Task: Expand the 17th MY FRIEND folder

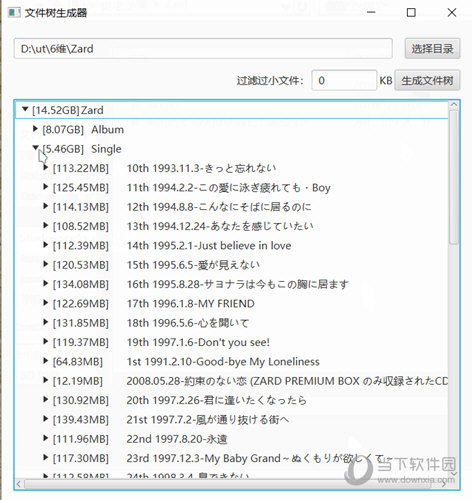Action: coord(46,303)
